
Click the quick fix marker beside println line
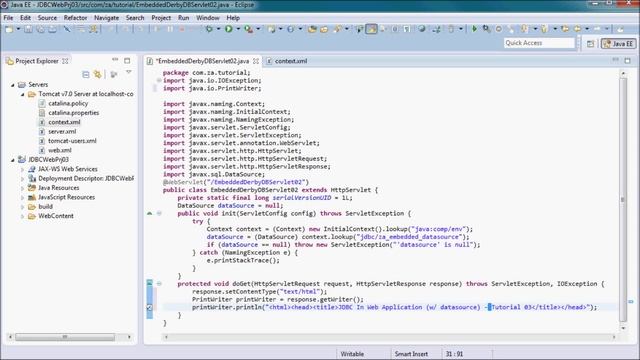tap(149, 307)
